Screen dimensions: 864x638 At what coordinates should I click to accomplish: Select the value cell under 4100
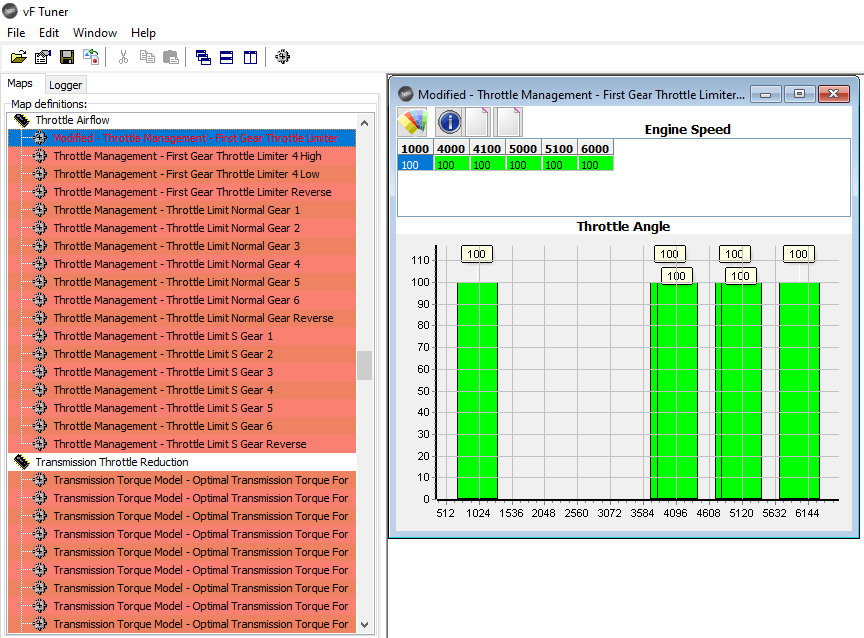(x=488, y=164)
